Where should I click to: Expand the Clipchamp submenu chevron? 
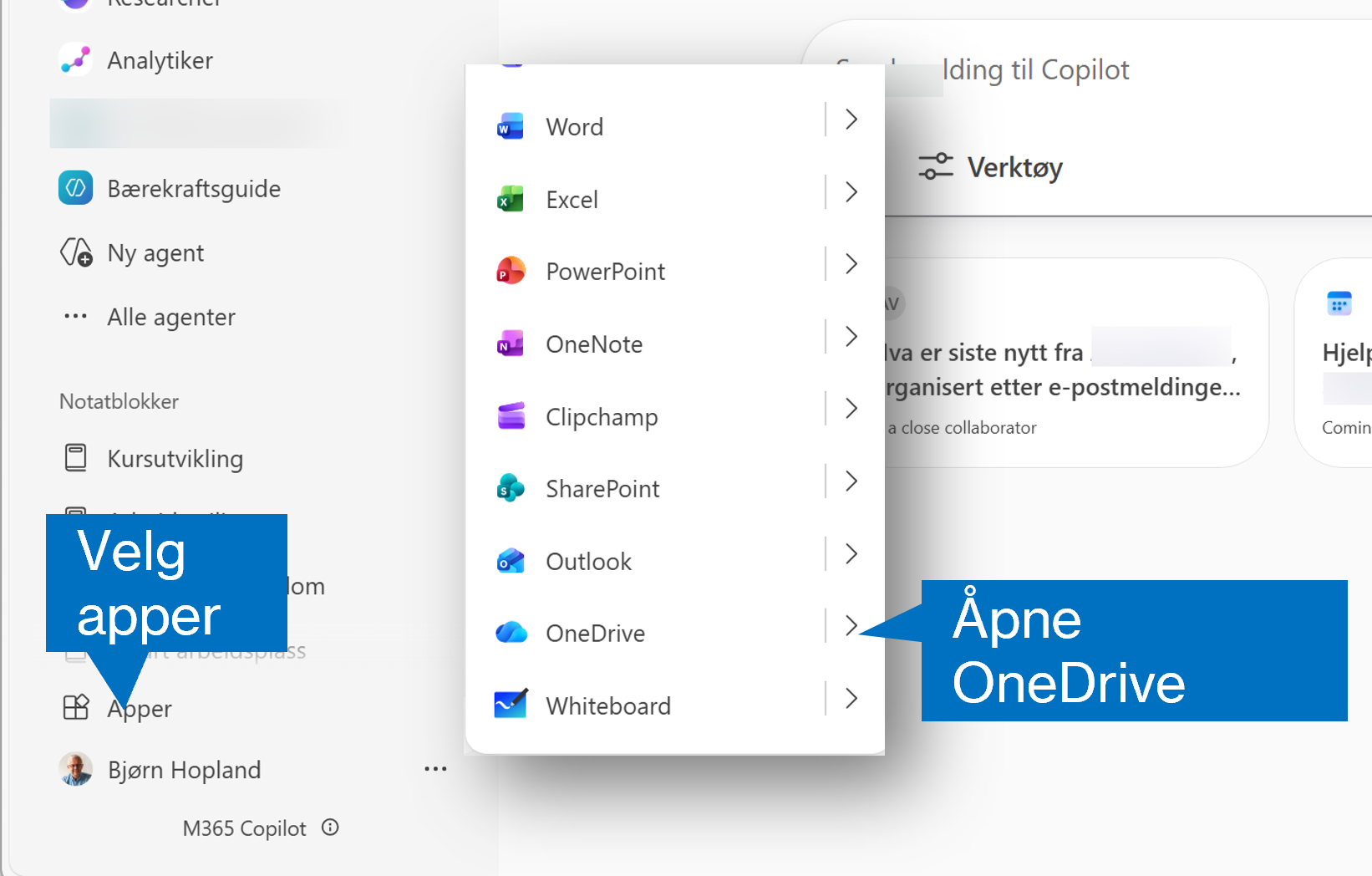click(x=851, y=409)
